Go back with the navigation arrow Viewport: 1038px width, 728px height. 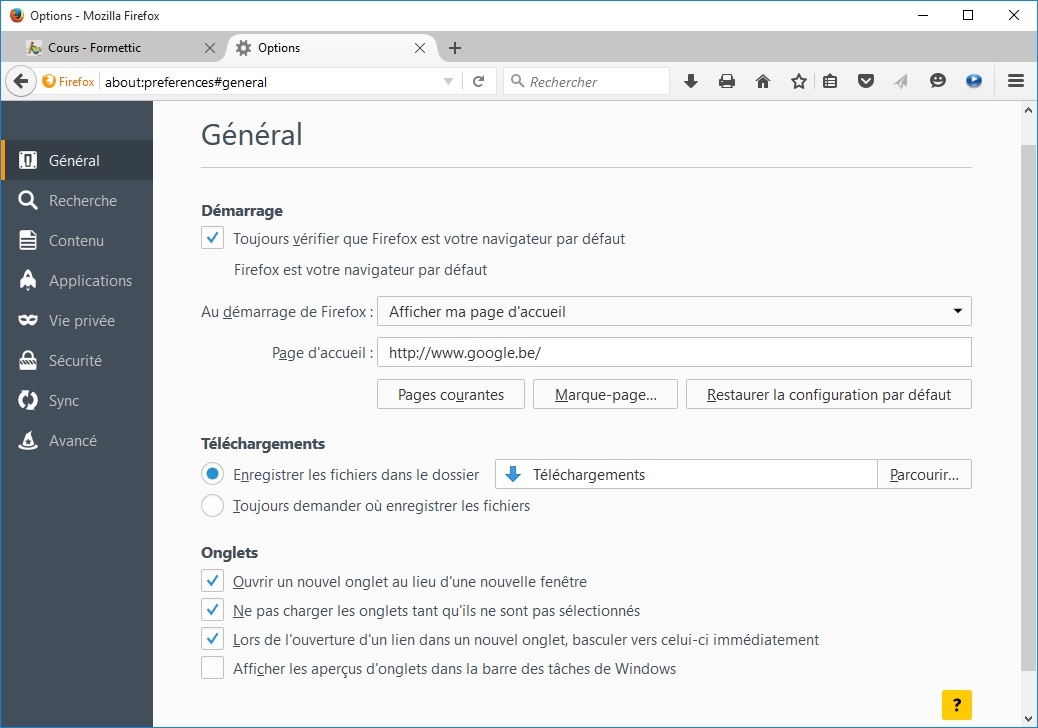tap(21, 81)
